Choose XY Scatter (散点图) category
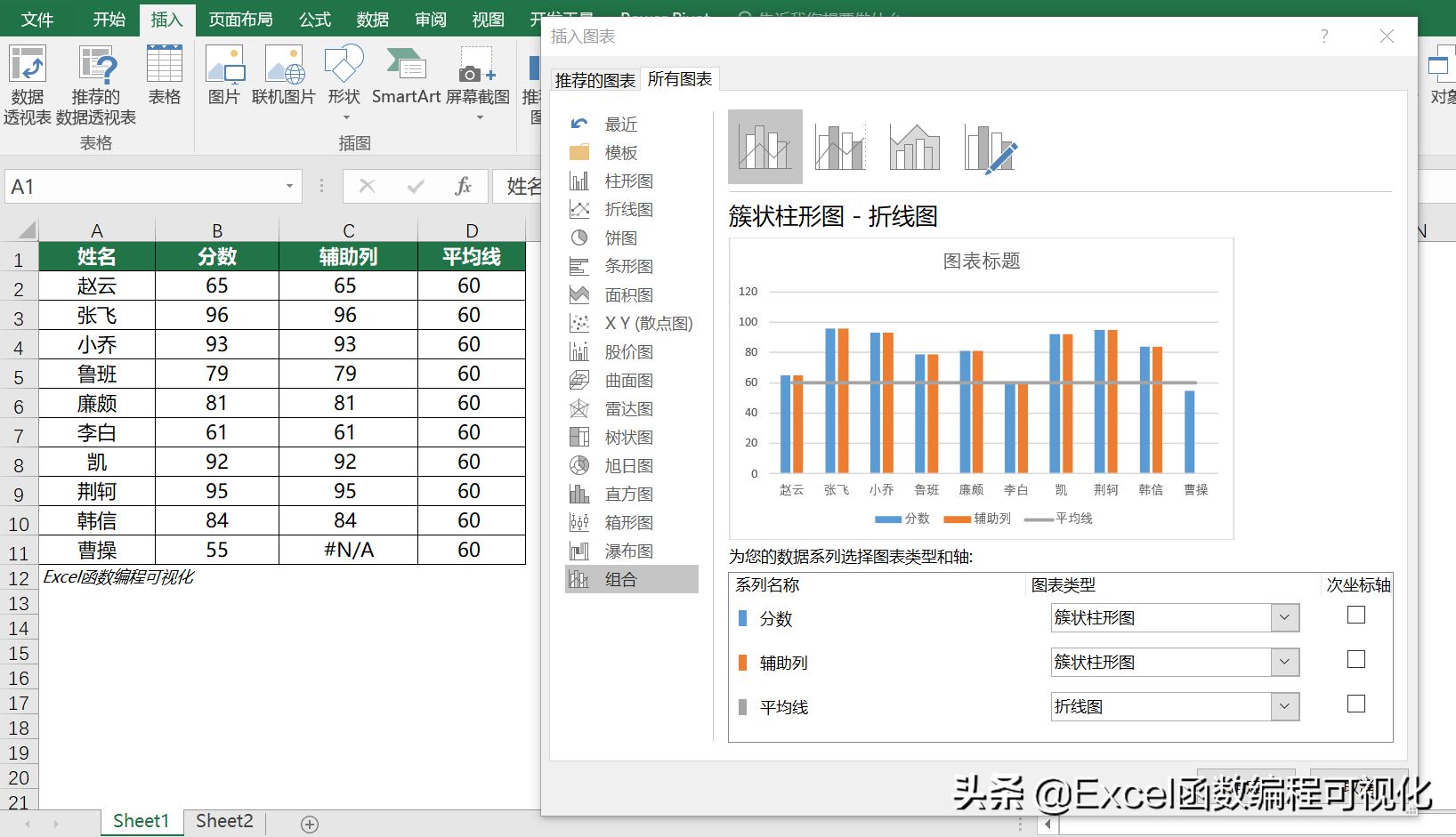Screen dimensions: 1456x837 [632, 324]
